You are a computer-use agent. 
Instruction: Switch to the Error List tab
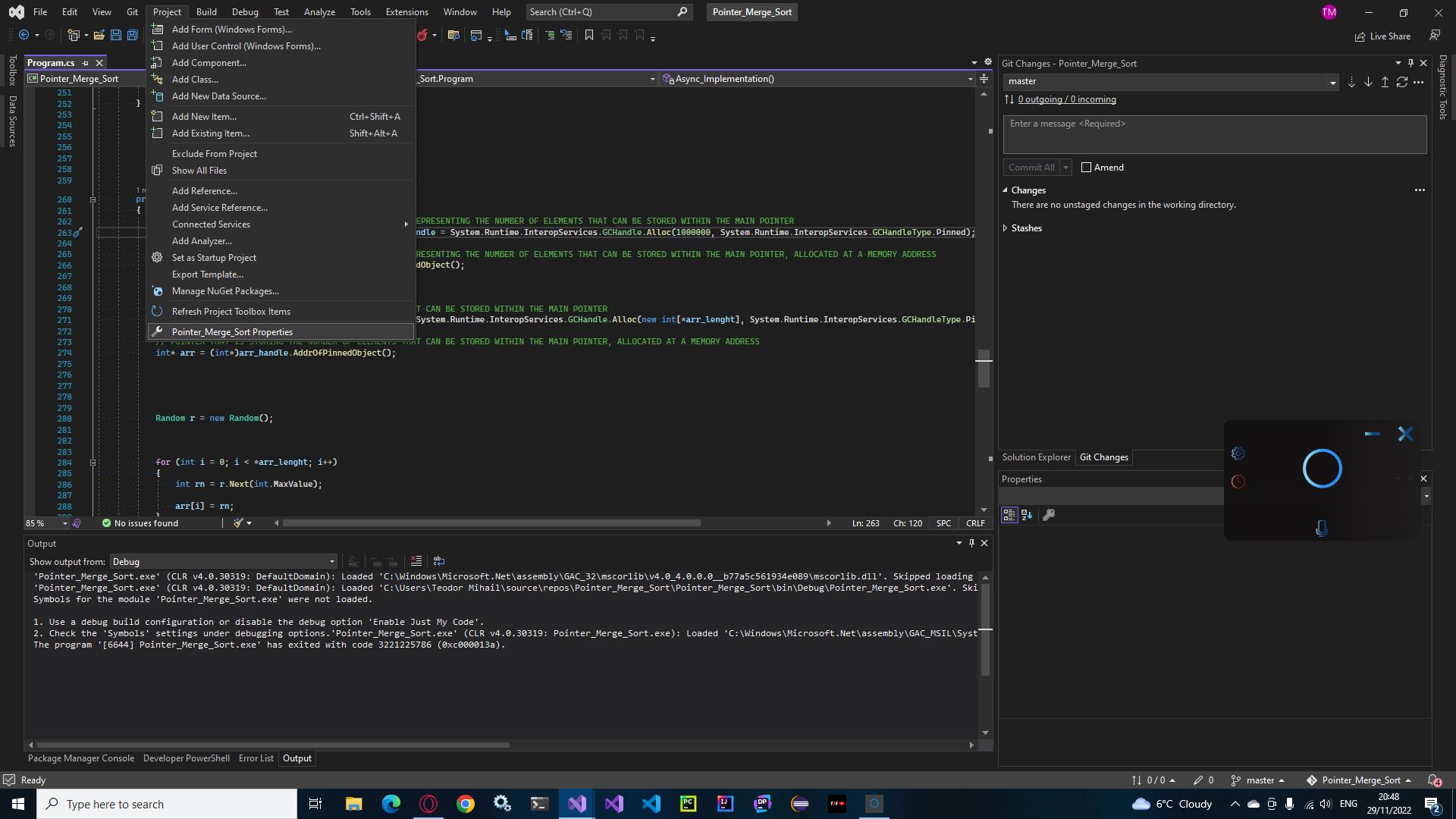pyautogui.click(x=256, y=758)
